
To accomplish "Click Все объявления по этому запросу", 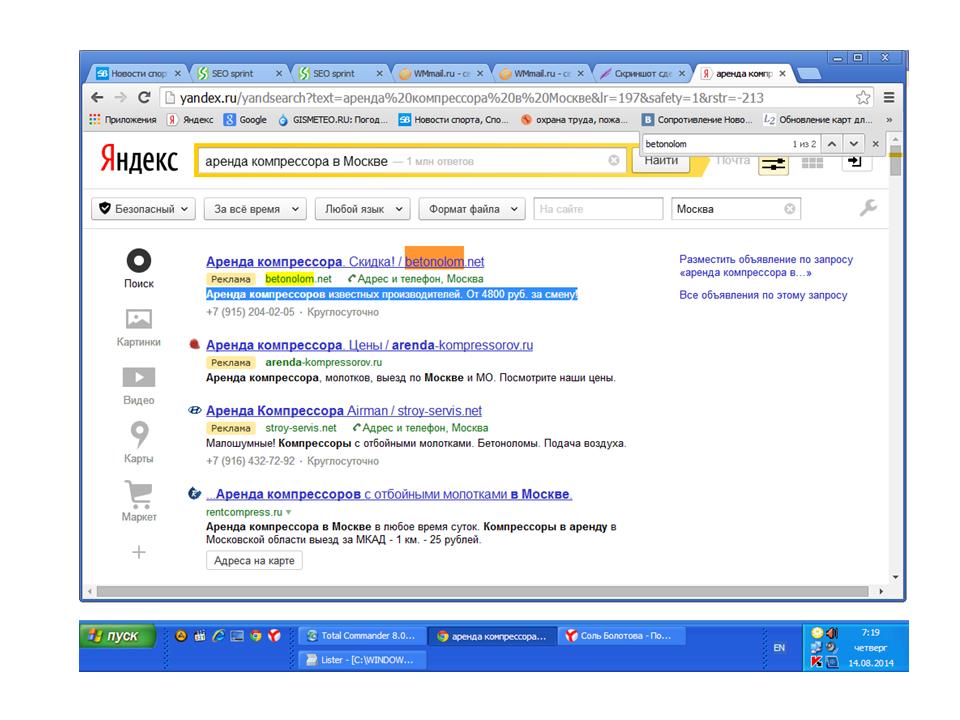I will pos(763,294).
